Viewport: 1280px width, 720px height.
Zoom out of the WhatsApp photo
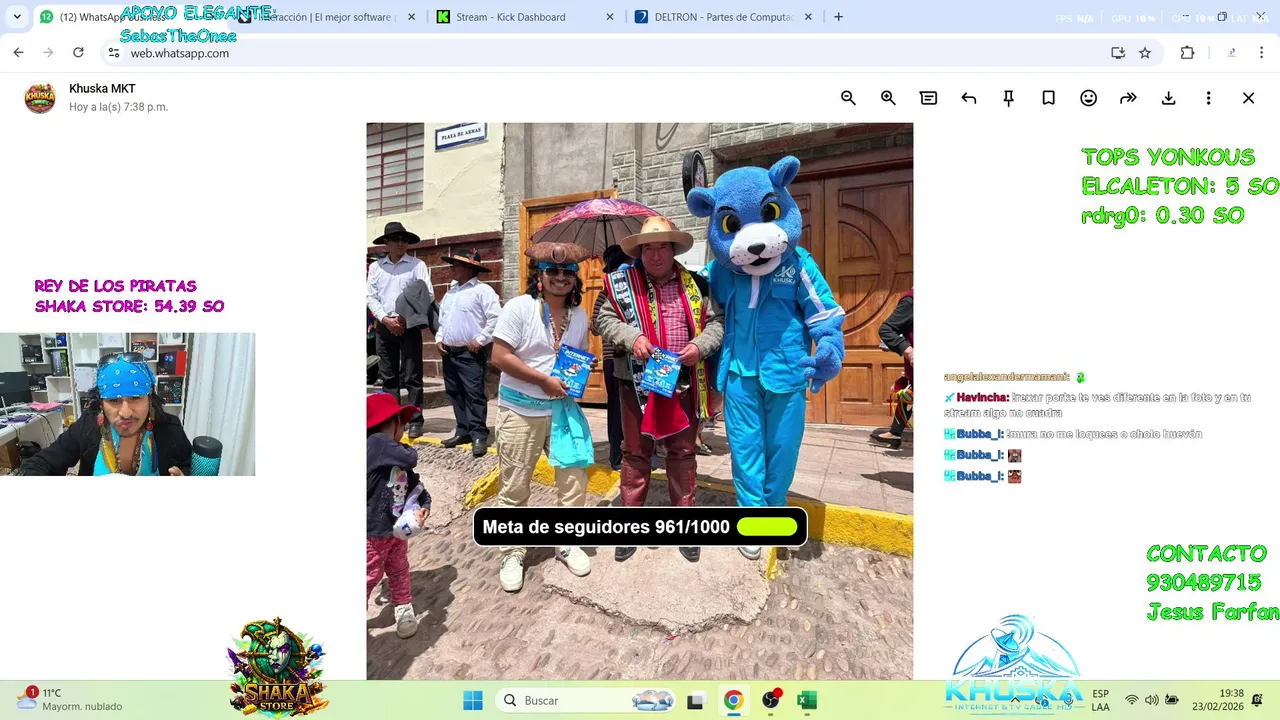848,98
